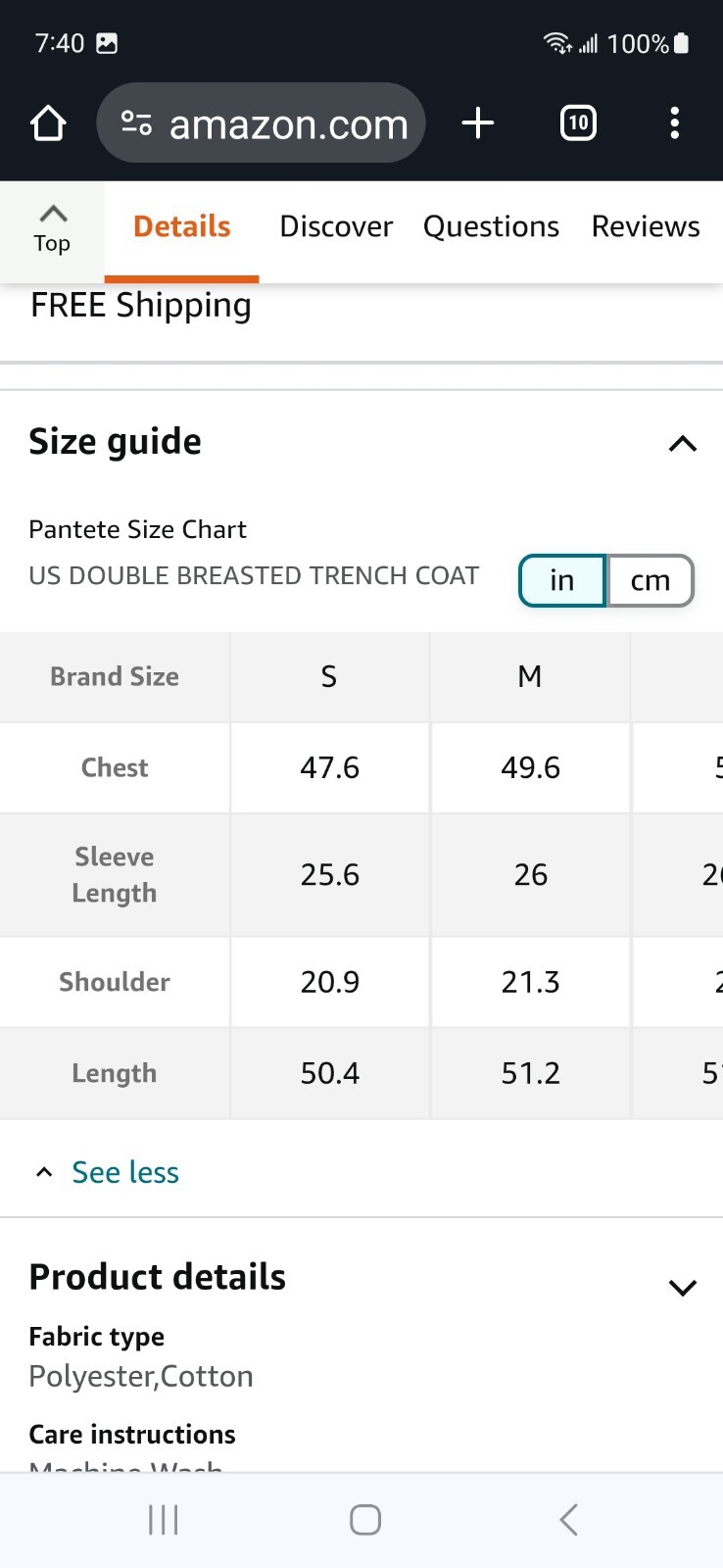Open new tab with plus icon
The height and width of the screenshot is (1568, 723).
point(477,123)
